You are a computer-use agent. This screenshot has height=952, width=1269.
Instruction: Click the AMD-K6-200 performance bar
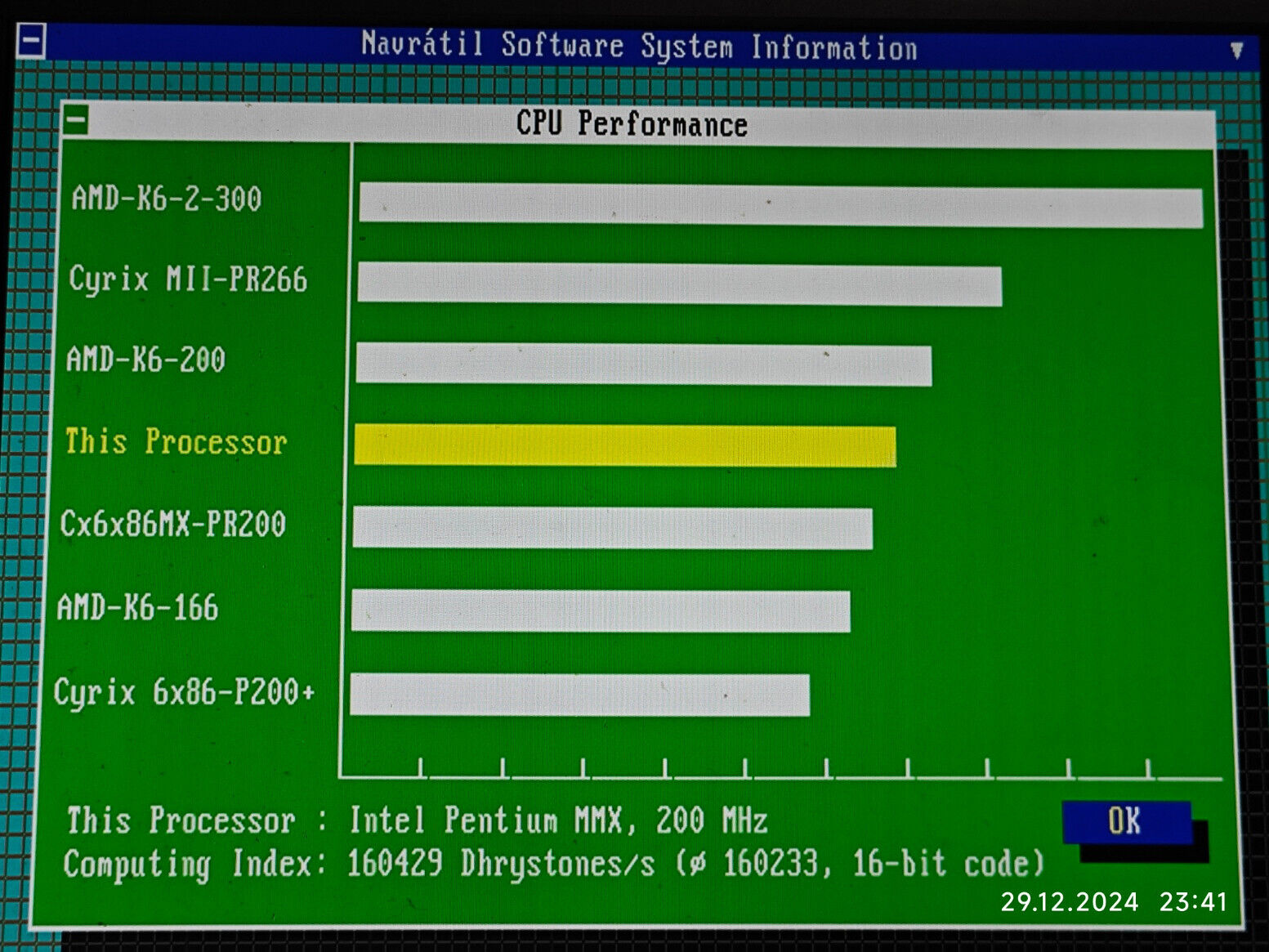point(643,364)
